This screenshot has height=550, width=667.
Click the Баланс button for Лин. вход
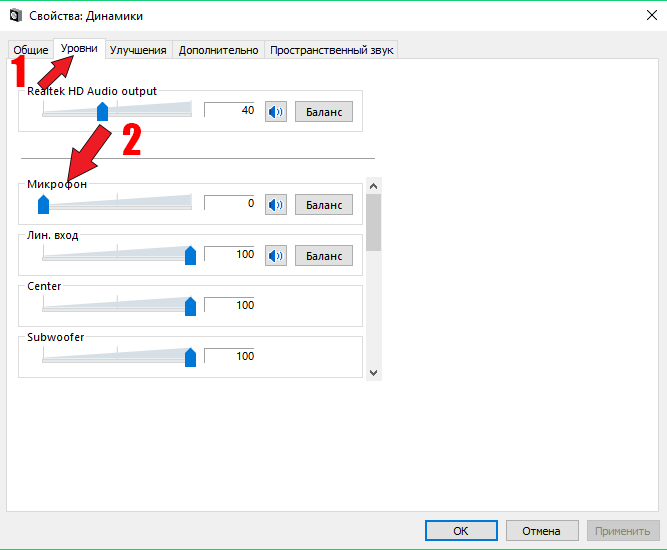point(323,255)
